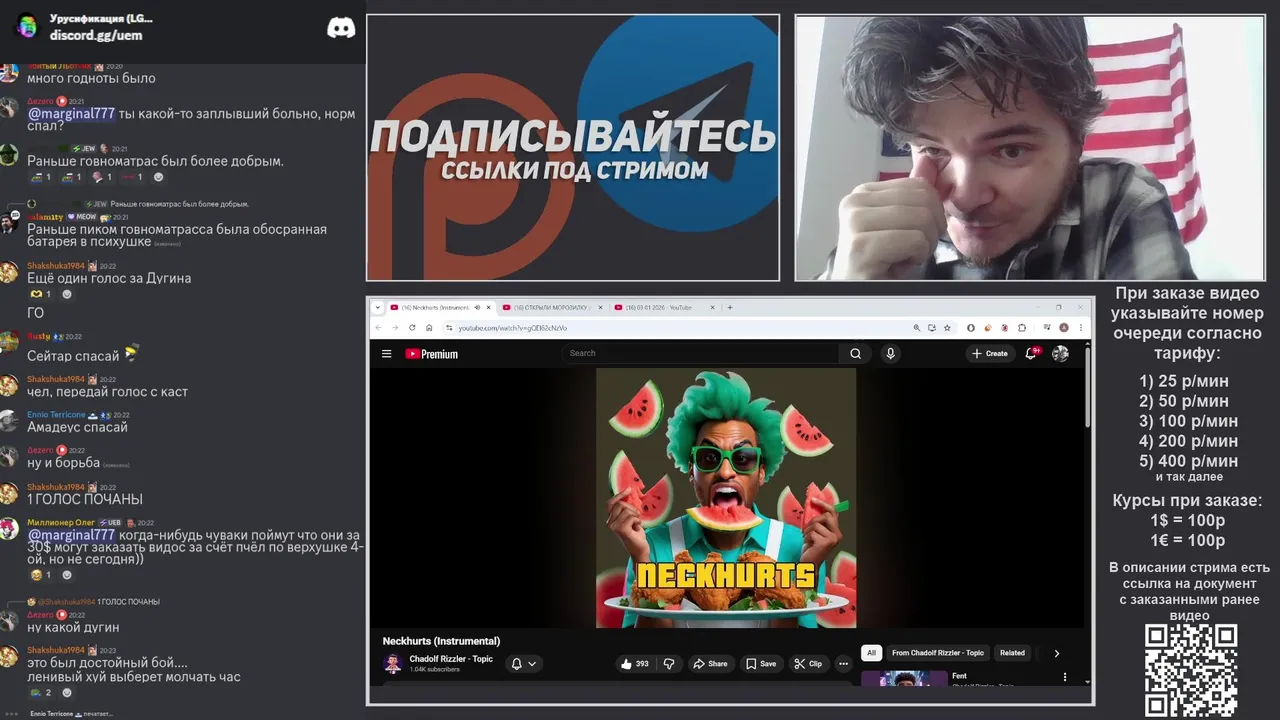1280x720 pixels.
Task: Open subscription notification bell dropdown
Action: 524,663
